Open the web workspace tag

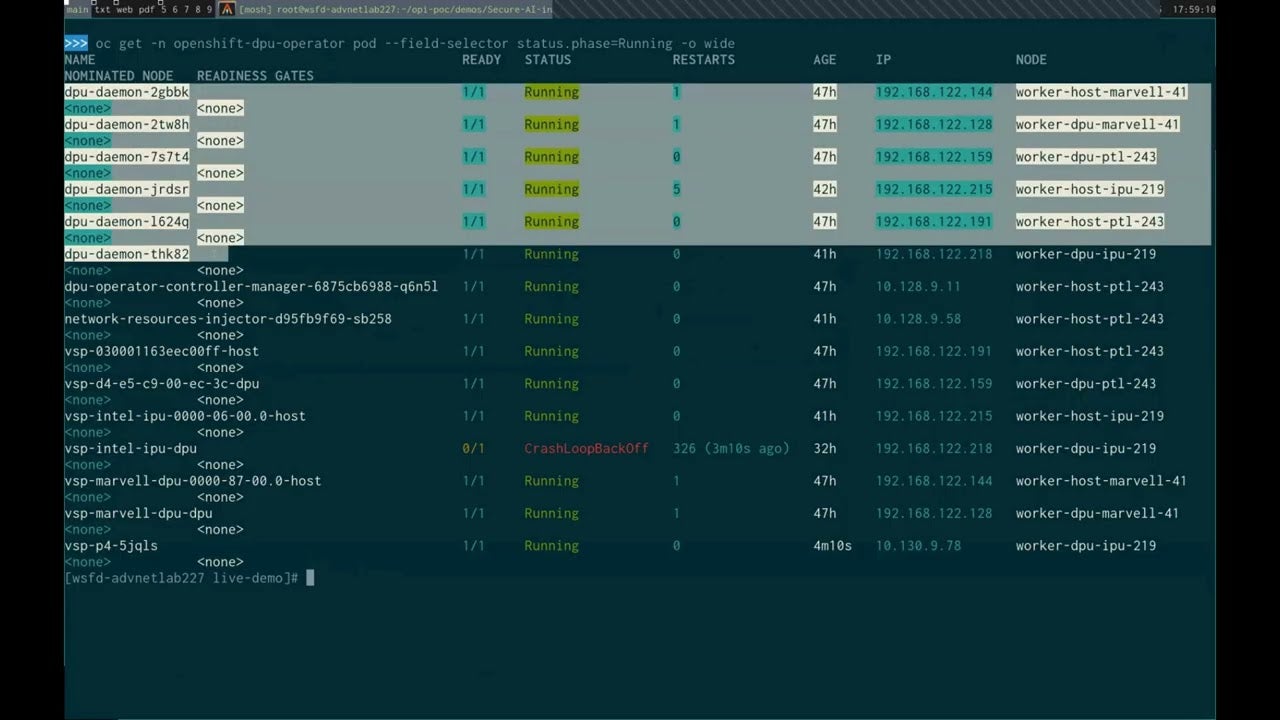coord(125,9)
